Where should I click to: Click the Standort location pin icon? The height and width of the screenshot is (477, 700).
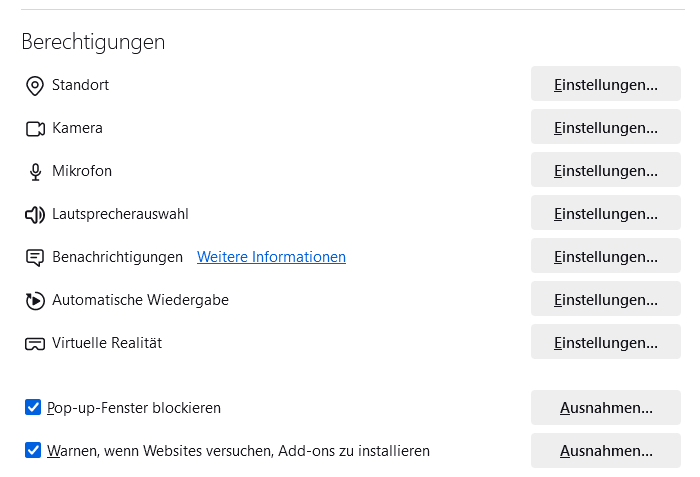pos(35,86)
